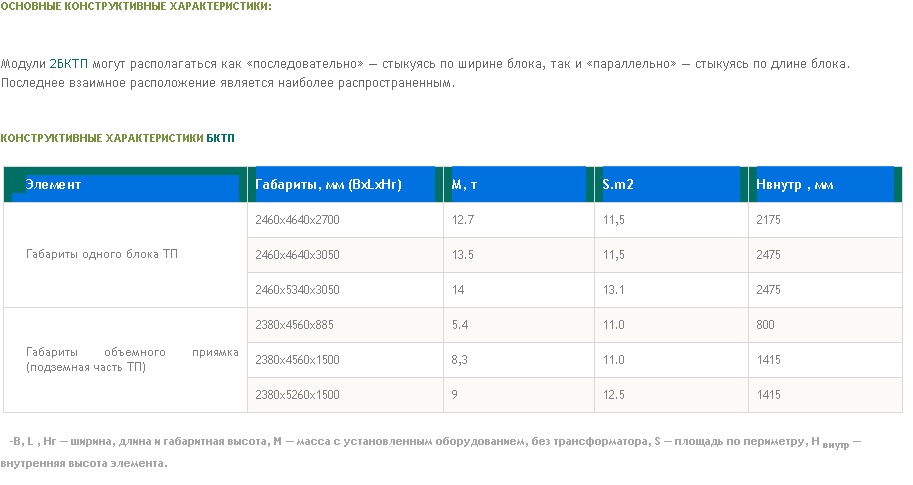Screen dimensions: 913x485
Task: Select the 13.1 area value
Action: [614, 290]
